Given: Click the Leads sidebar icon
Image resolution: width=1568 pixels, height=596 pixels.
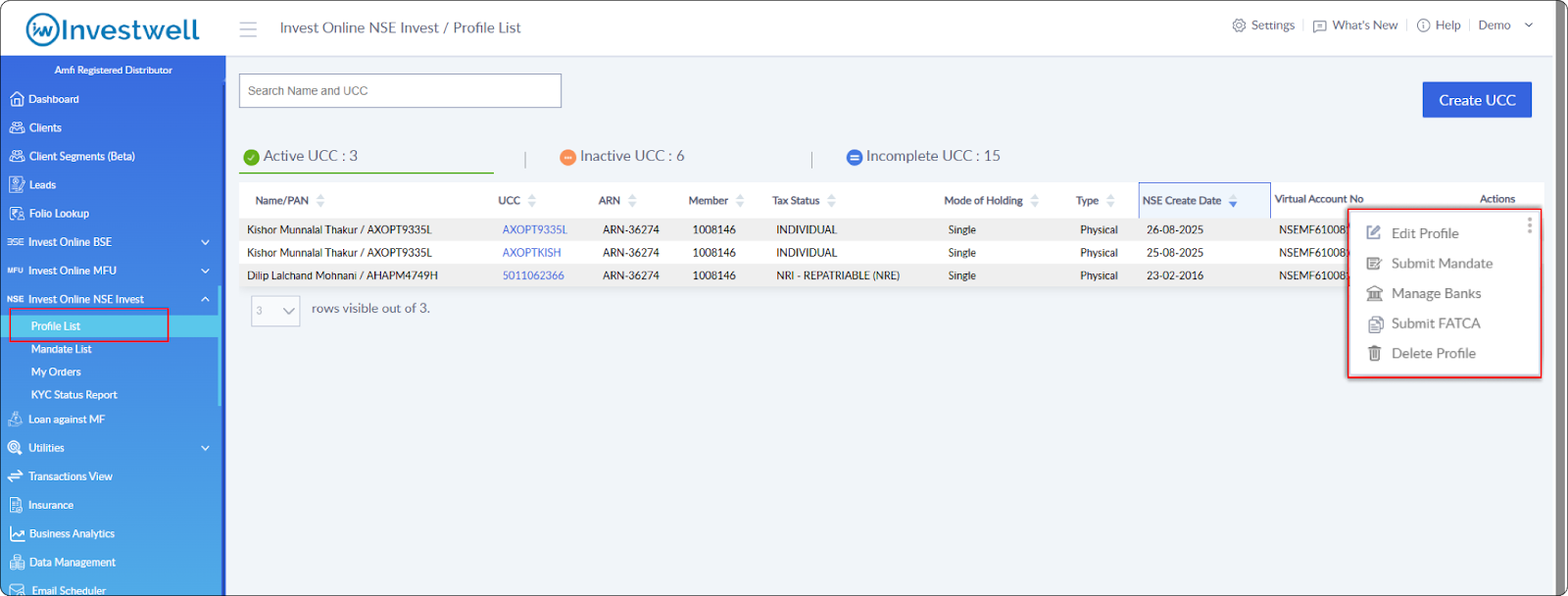Looking at the screenshot, I should [x=17, y=184].
